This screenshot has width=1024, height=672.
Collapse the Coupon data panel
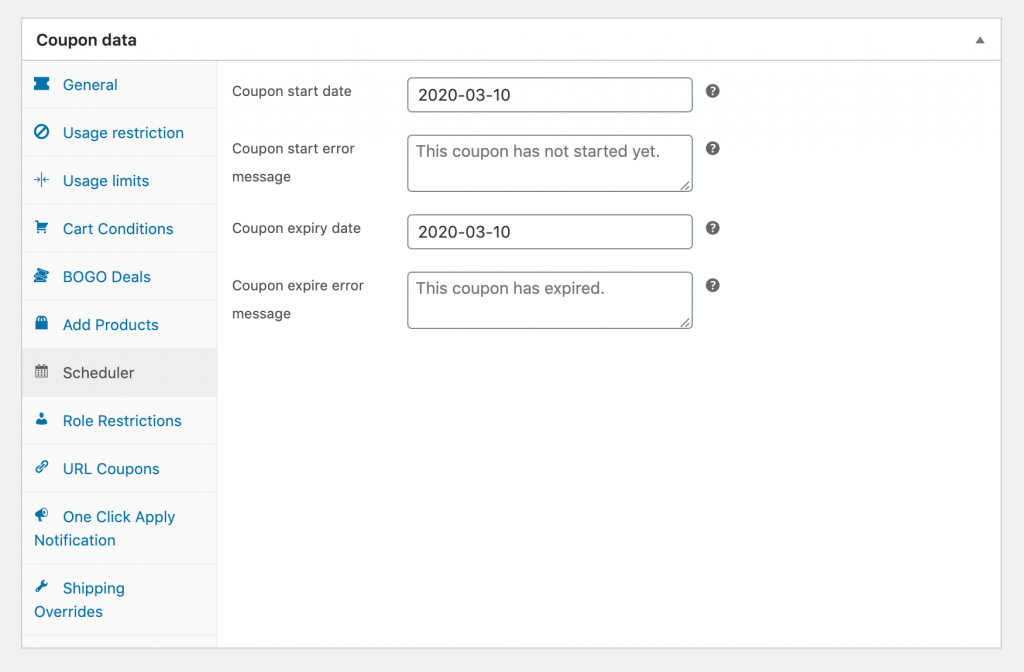980,41
